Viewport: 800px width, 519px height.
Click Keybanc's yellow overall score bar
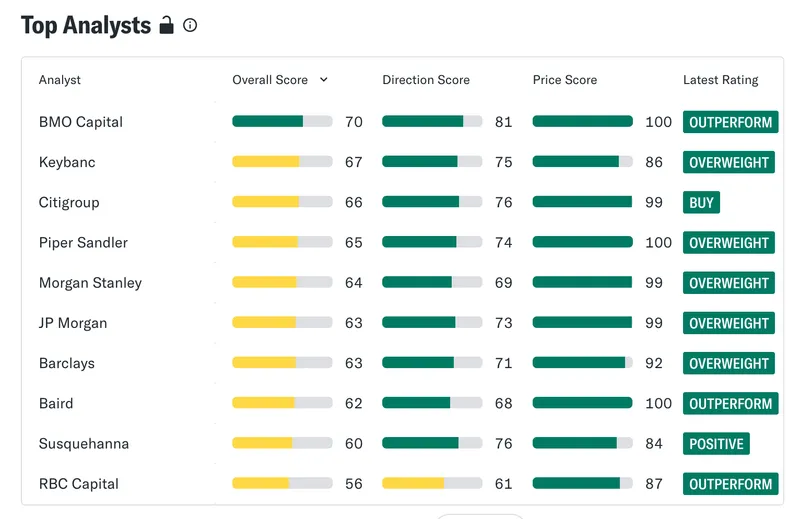(282, 162)
